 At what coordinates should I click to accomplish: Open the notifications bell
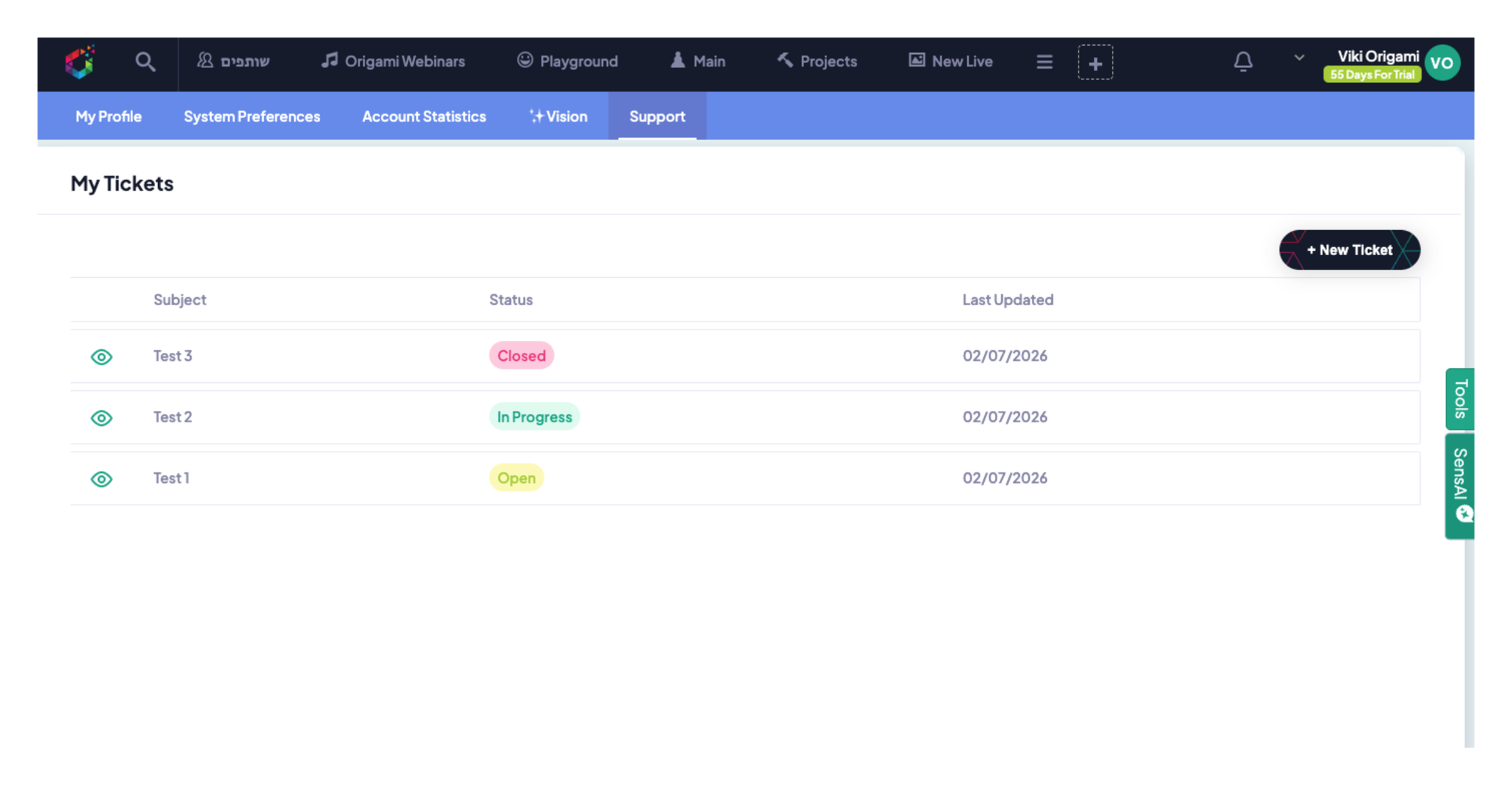pos(1242,62)
